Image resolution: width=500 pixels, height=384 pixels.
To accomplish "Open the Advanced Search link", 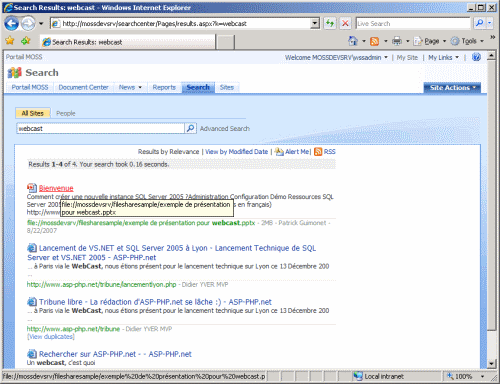I will pyautogui.click(x=225, y=129).
